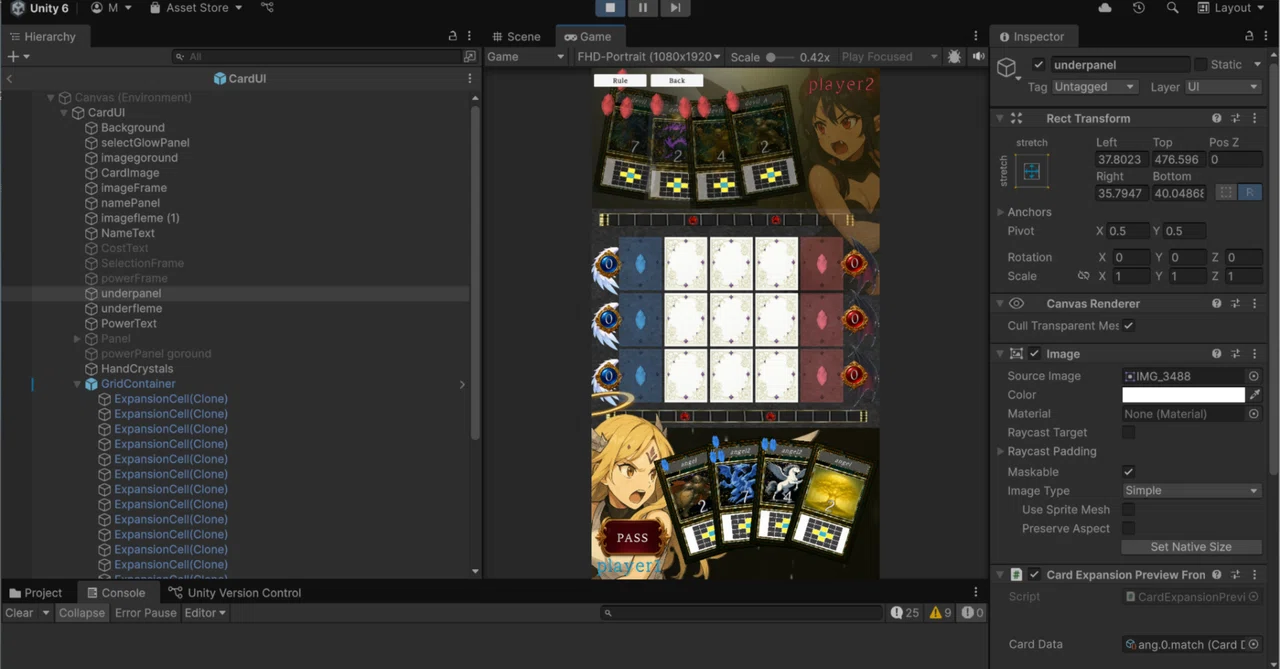This screenshot has width=1280, height=669.
Task: Toggle Rect Transform blueprint mode button
Action: [1226, 192]
